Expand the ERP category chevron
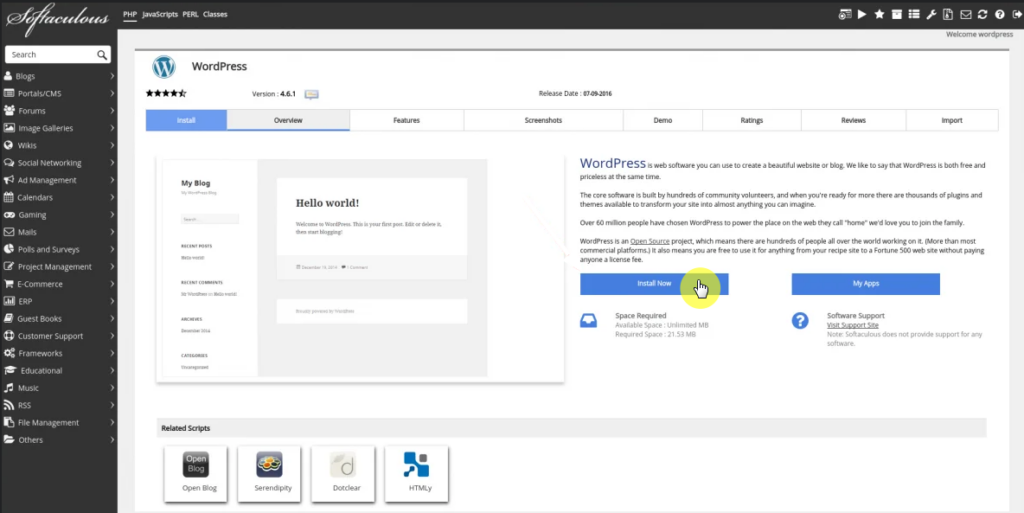1024x513 pixels. pyautogui.click(x=112, y=301)
